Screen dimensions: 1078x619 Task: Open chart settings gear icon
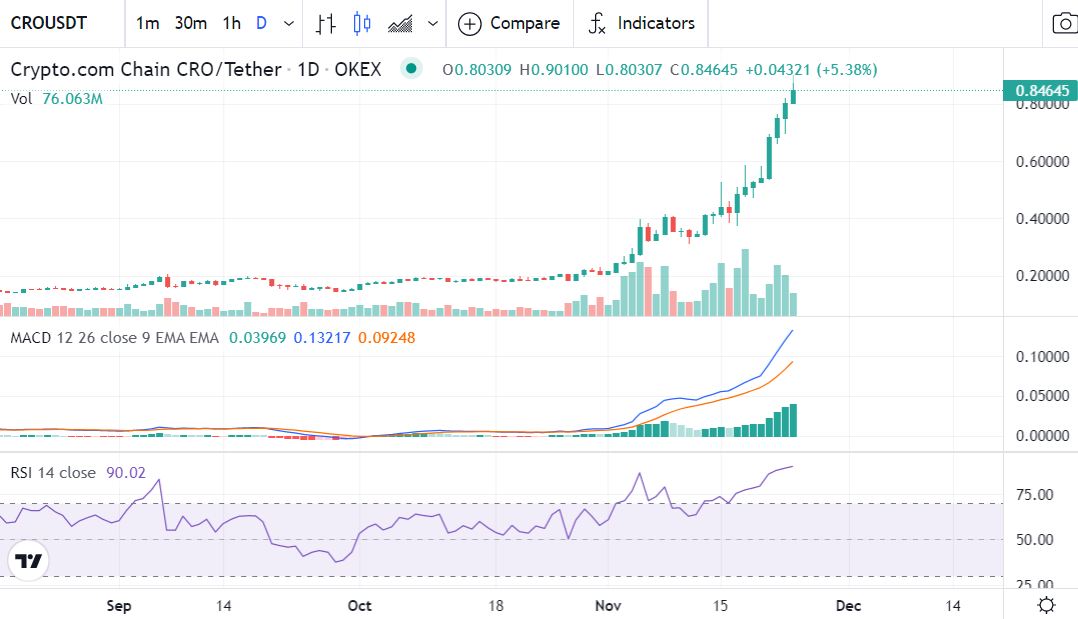click(1046, 604)
